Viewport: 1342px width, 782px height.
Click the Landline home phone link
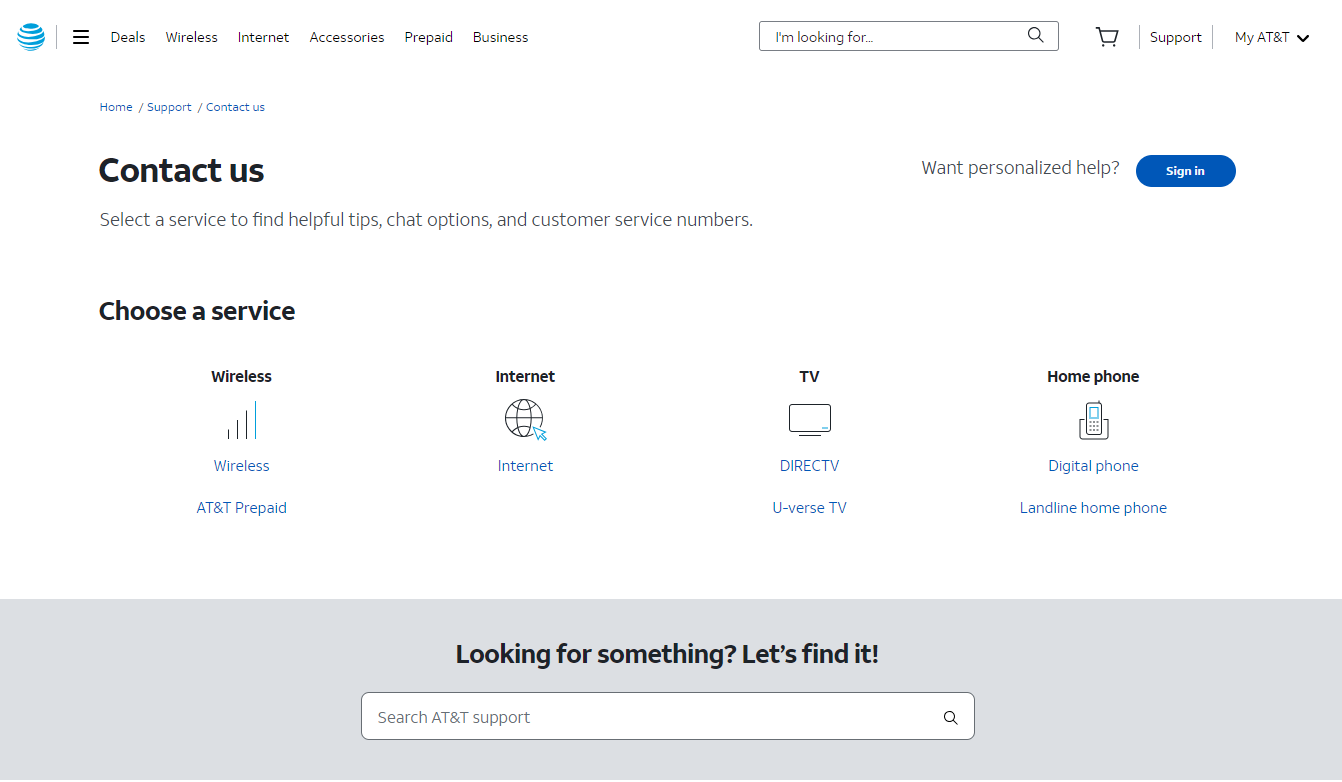click(1093, 507)
